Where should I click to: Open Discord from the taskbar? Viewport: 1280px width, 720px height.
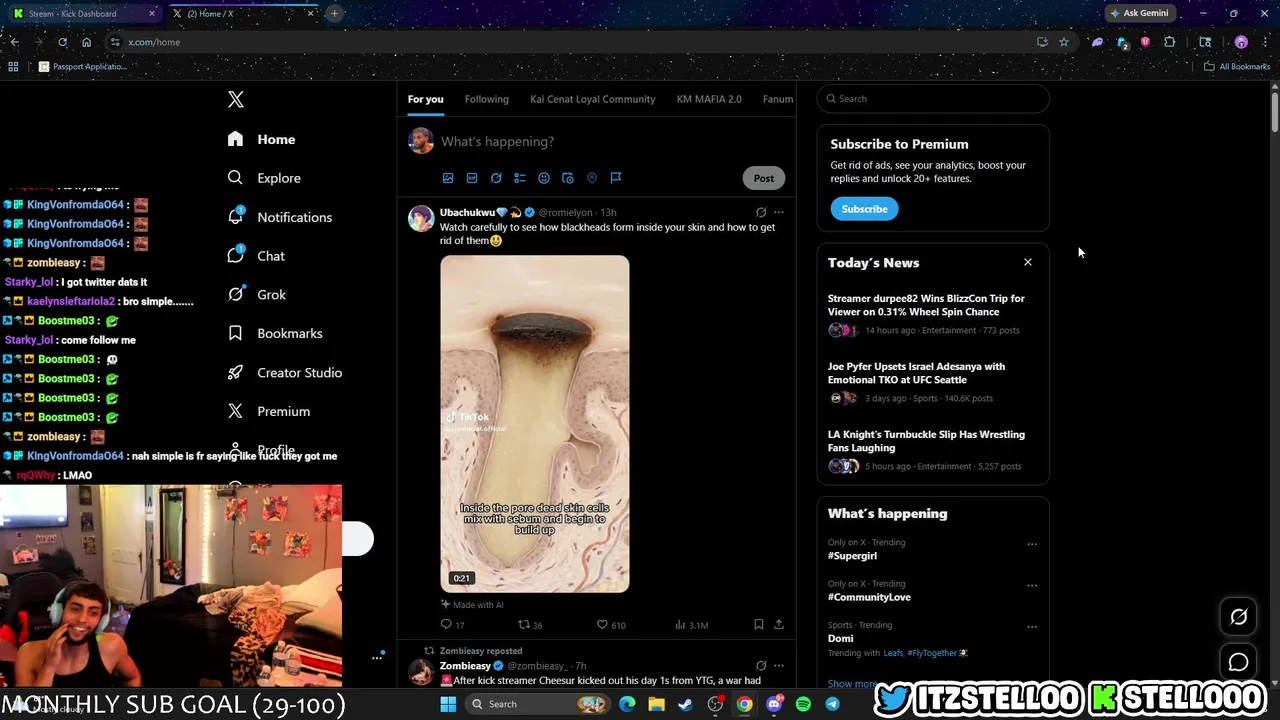point(774,704)
